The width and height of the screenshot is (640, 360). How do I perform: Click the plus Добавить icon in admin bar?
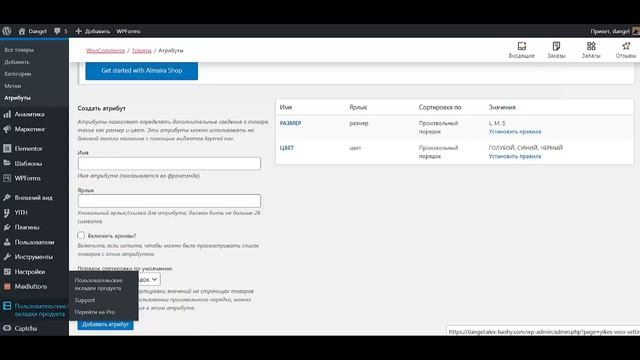[78, 31]
